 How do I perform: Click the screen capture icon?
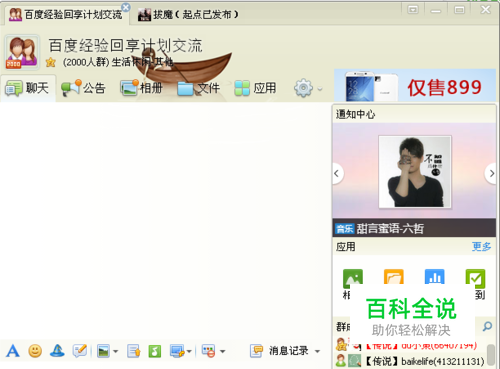pos(177,351)
